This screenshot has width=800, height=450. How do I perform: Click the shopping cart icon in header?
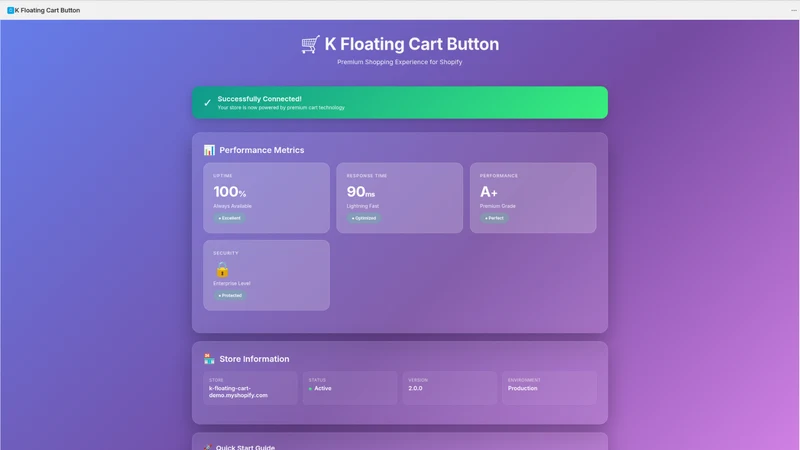pyautogui.click(x=310, y=44)
